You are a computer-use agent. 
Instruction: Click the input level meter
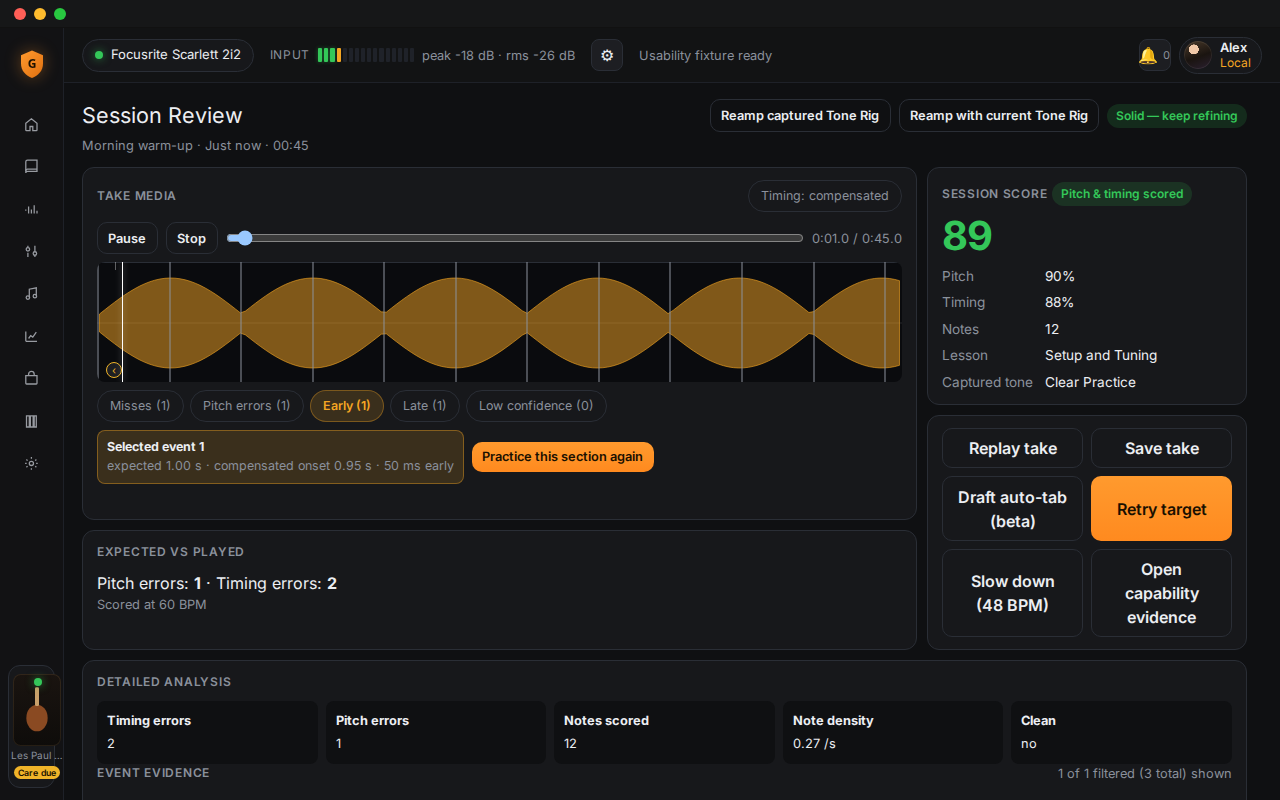click(365, 55)
